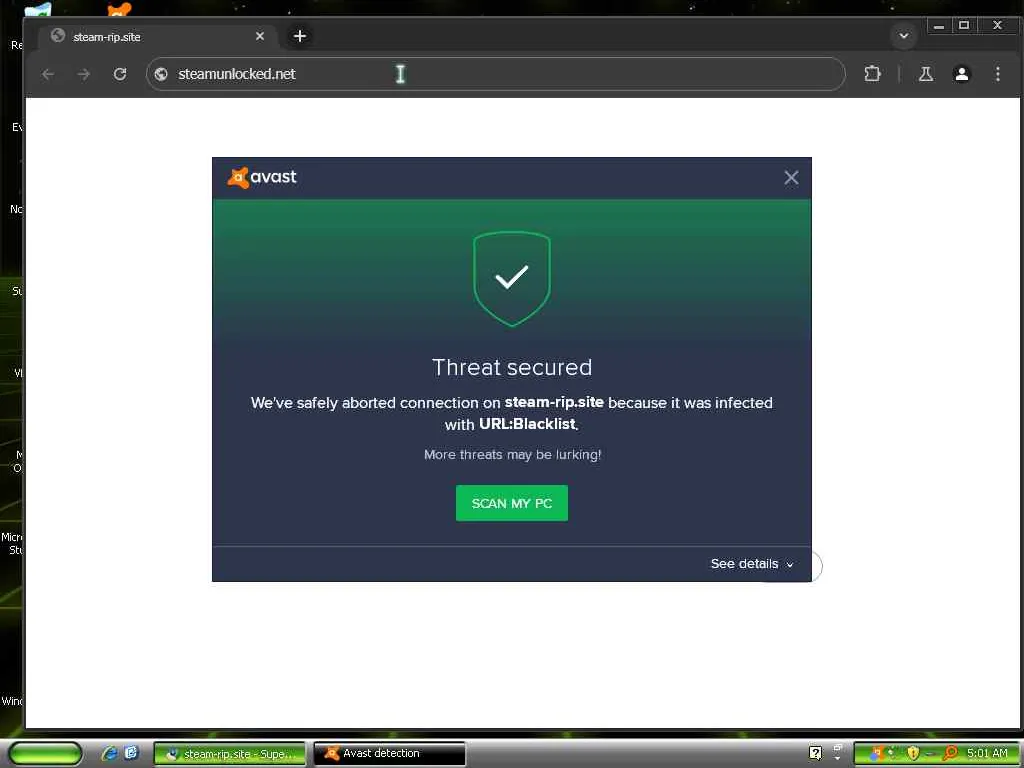Open the Chrome three-dot menu
1024x768 pixels.
997,74
